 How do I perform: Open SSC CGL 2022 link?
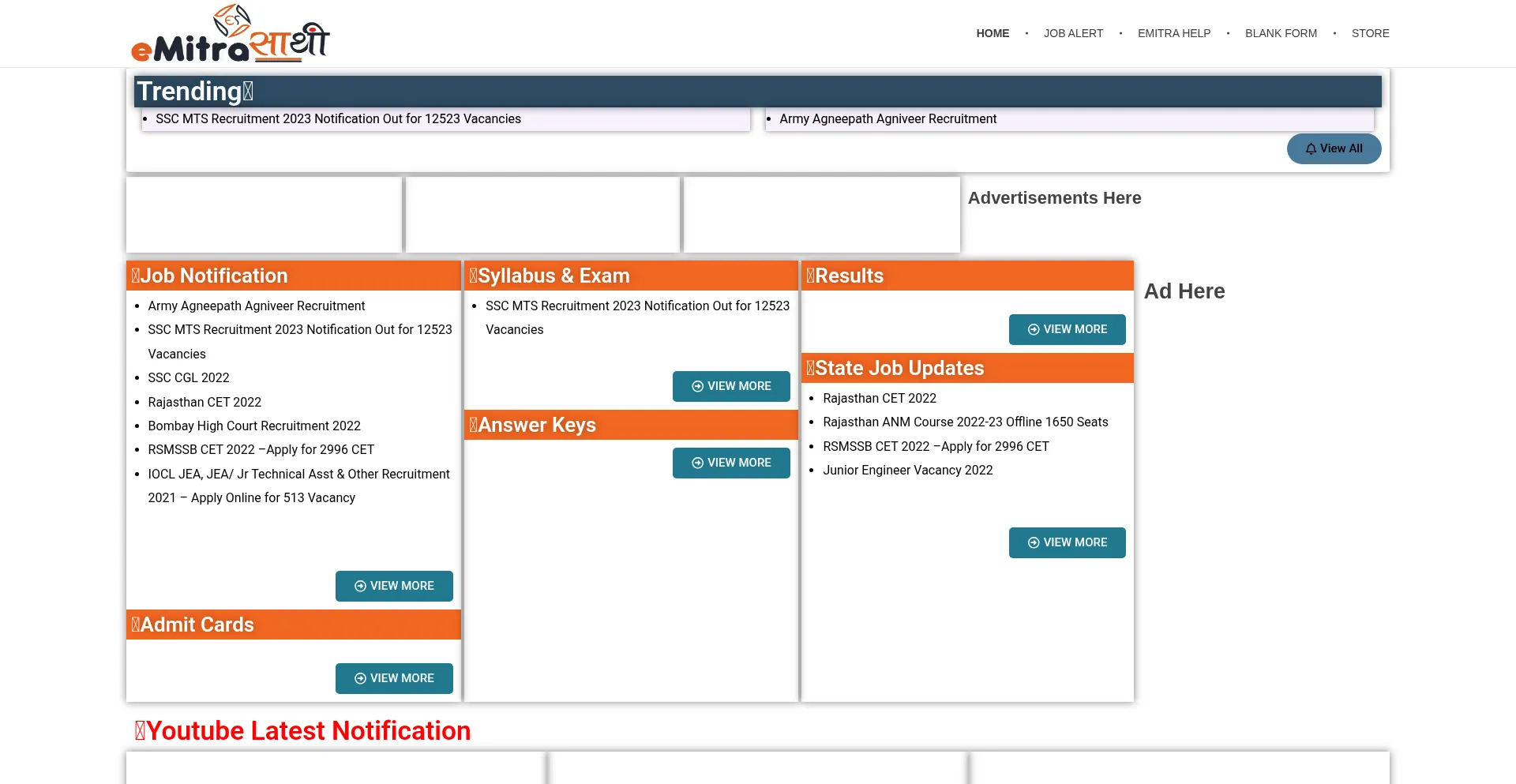(x=189, y=377)
